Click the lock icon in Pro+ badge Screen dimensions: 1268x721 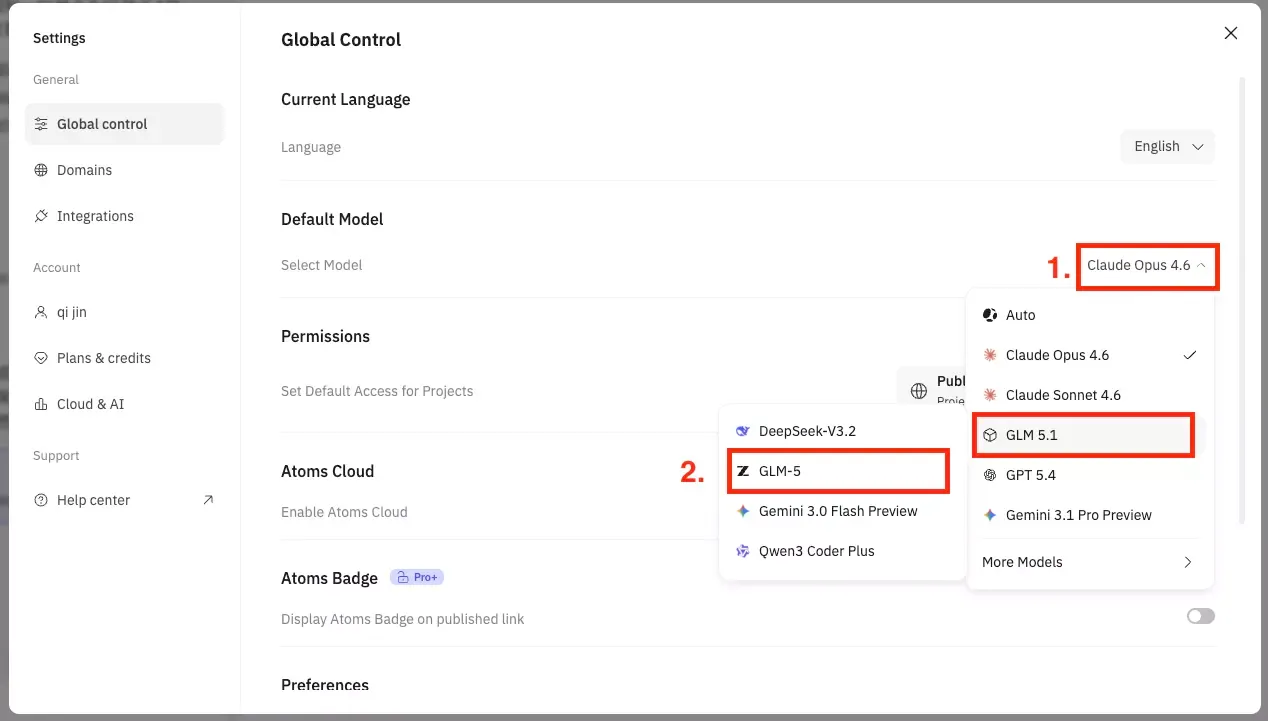coord(403,577)
